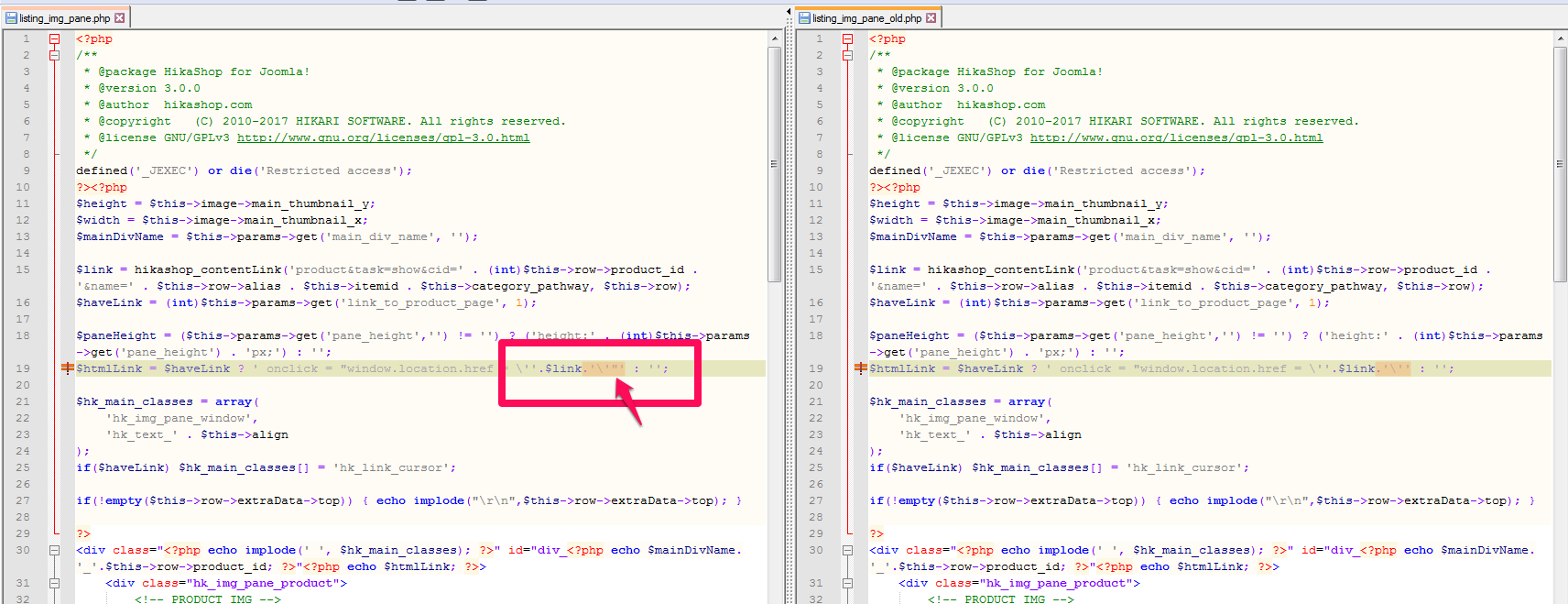Collapse the div fold on line 30, left pane
The width and height of the screenshot is (1568, 604).
tap(55, 550)
